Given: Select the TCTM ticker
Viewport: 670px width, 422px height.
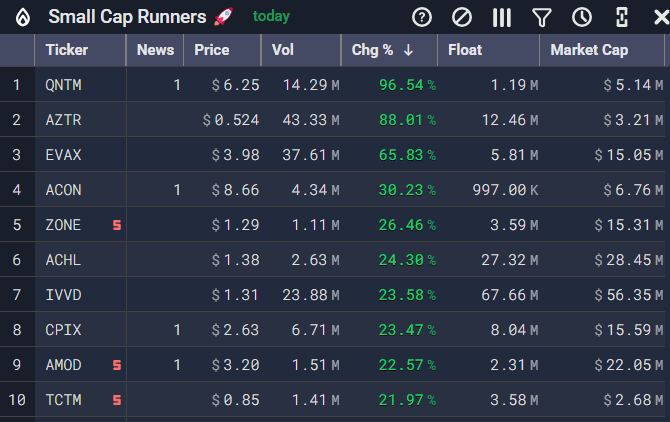Looking at the screenshot, I should click(63, 400).
